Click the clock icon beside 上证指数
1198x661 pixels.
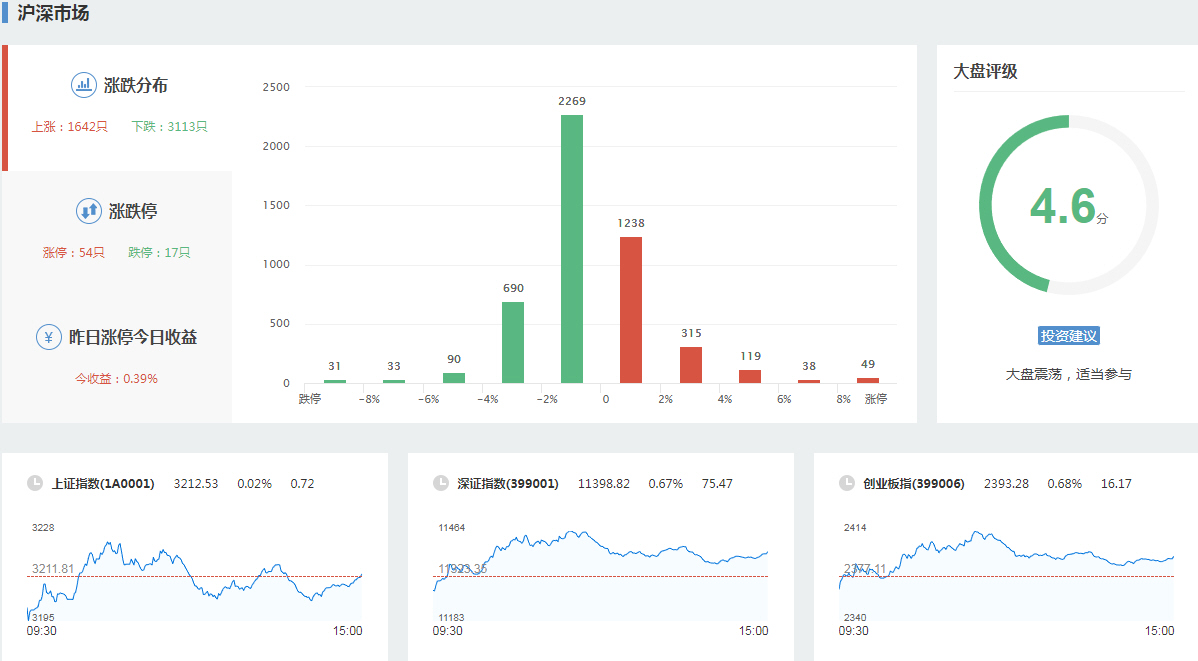(x=35, y=483)
